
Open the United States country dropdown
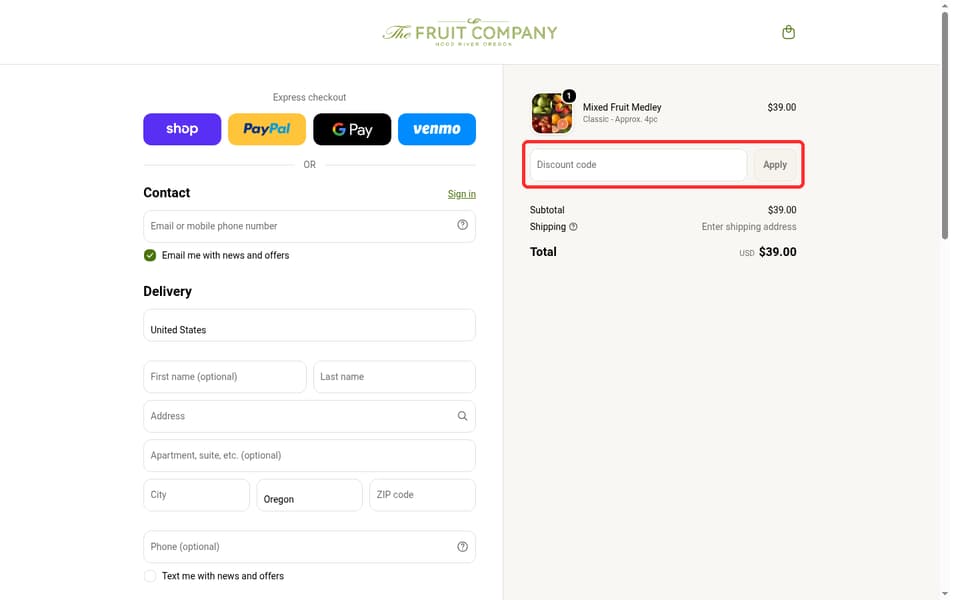309,325
